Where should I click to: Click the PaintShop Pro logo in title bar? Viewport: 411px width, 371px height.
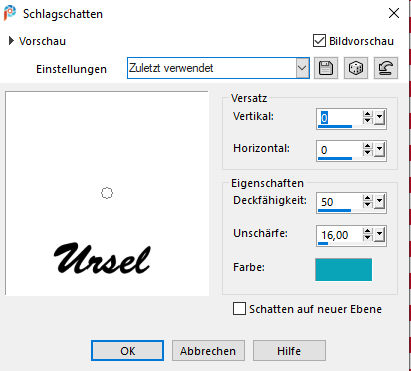point(10,13)
